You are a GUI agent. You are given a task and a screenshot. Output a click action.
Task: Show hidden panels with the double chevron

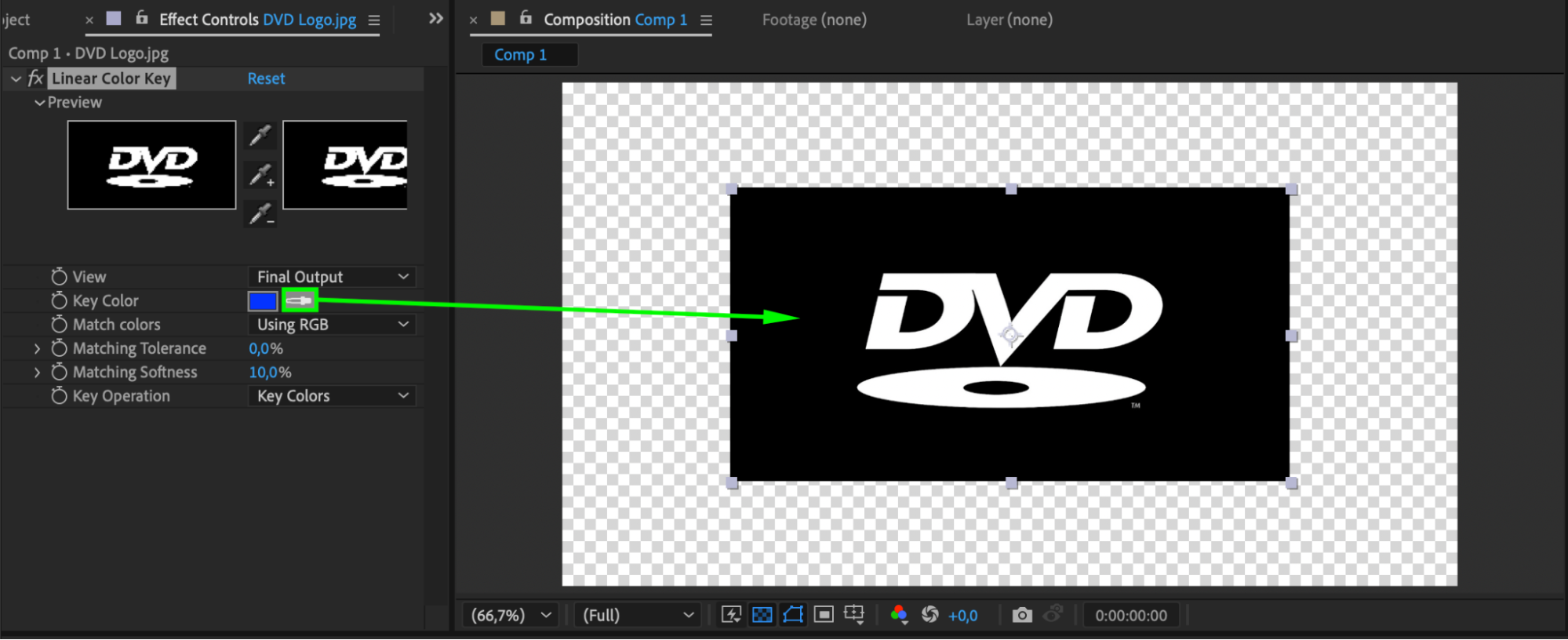pyautogui.click(x=436, y=19)
